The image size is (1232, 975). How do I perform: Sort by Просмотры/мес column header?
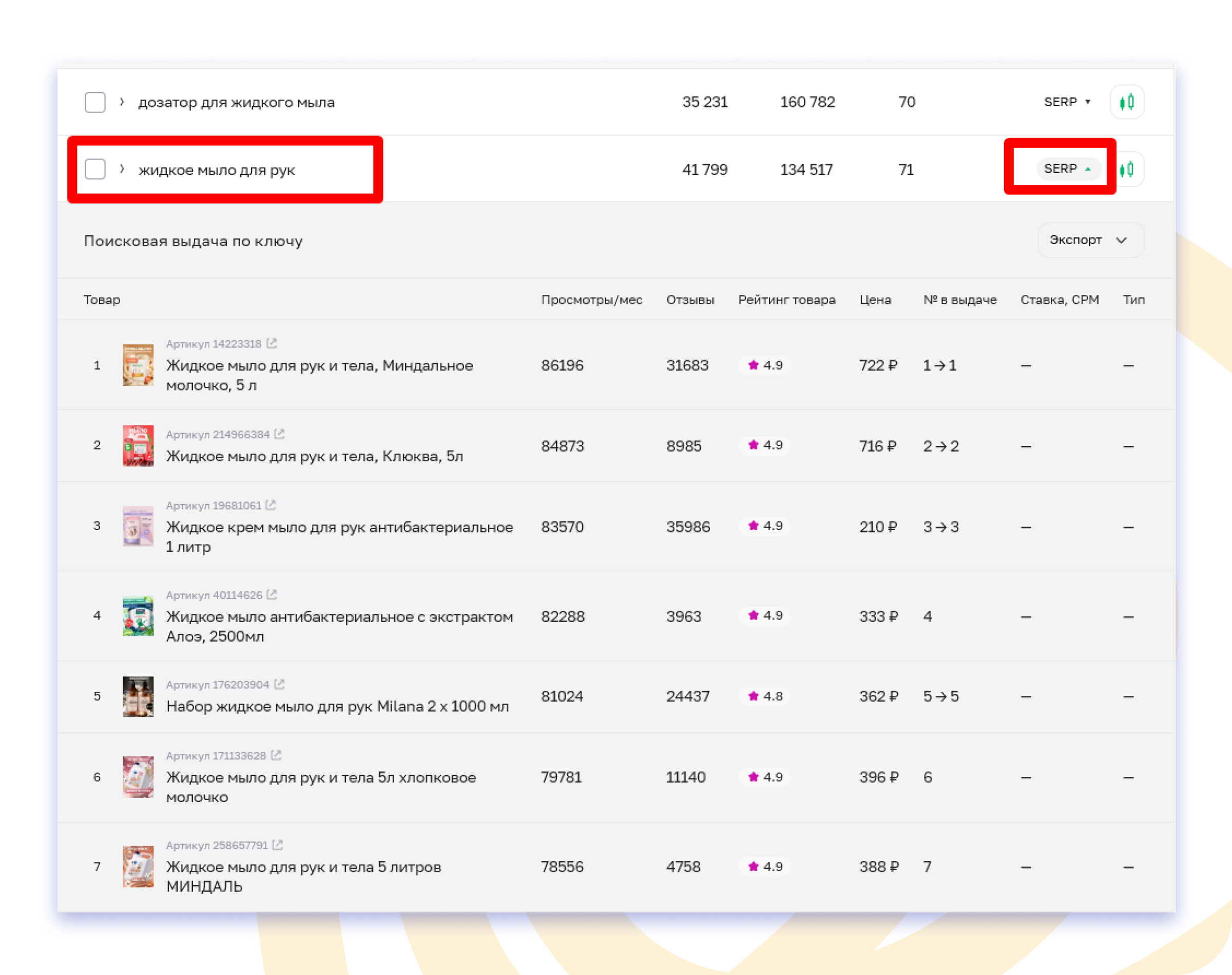point(591,300)
